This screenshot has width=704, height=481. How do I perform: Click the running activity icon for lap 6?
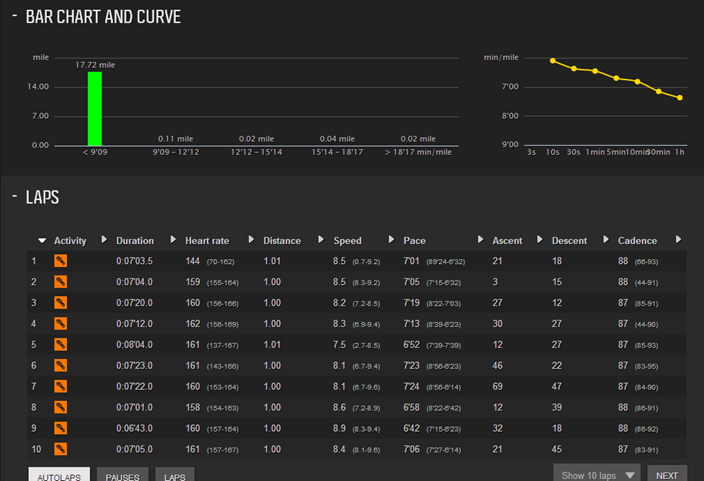[61, 366]
